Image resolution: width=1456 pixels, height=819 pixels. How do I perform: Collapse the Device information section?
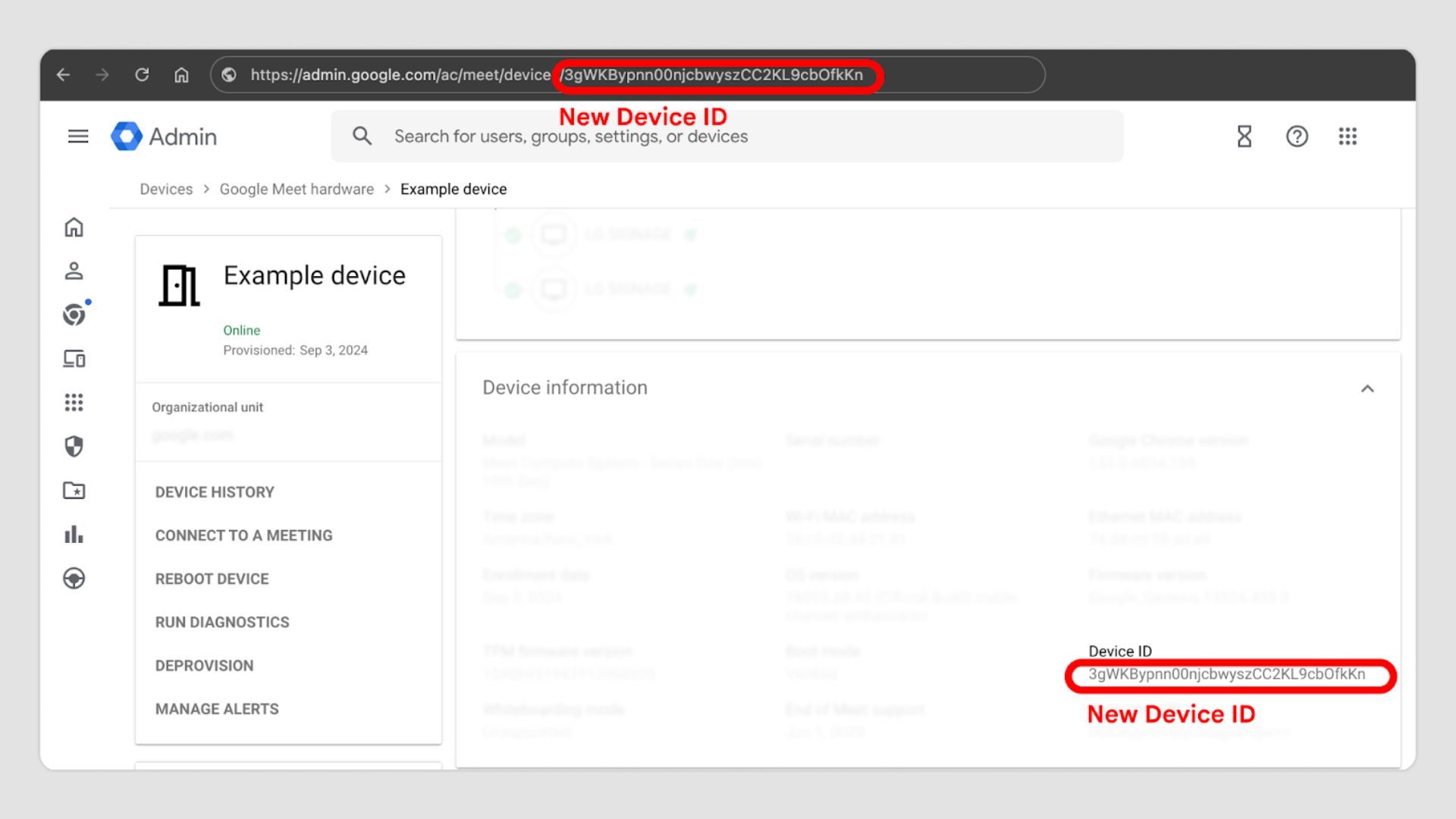click(1367, 389)
